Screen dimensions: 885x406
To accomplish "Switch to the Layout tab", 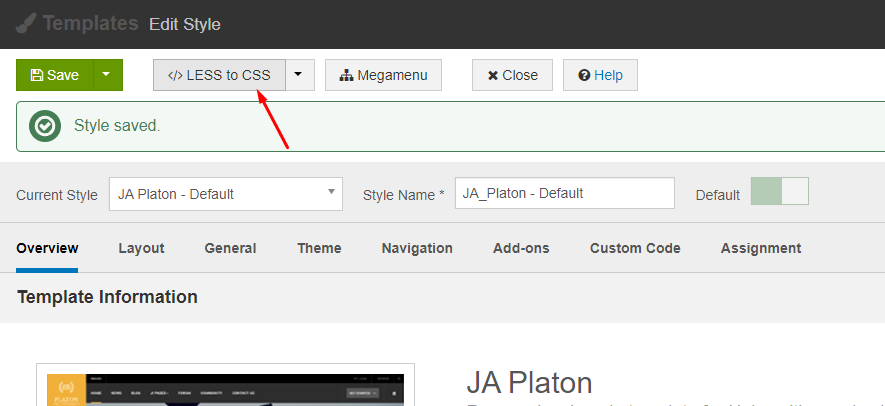I will [x=141, y=248].
